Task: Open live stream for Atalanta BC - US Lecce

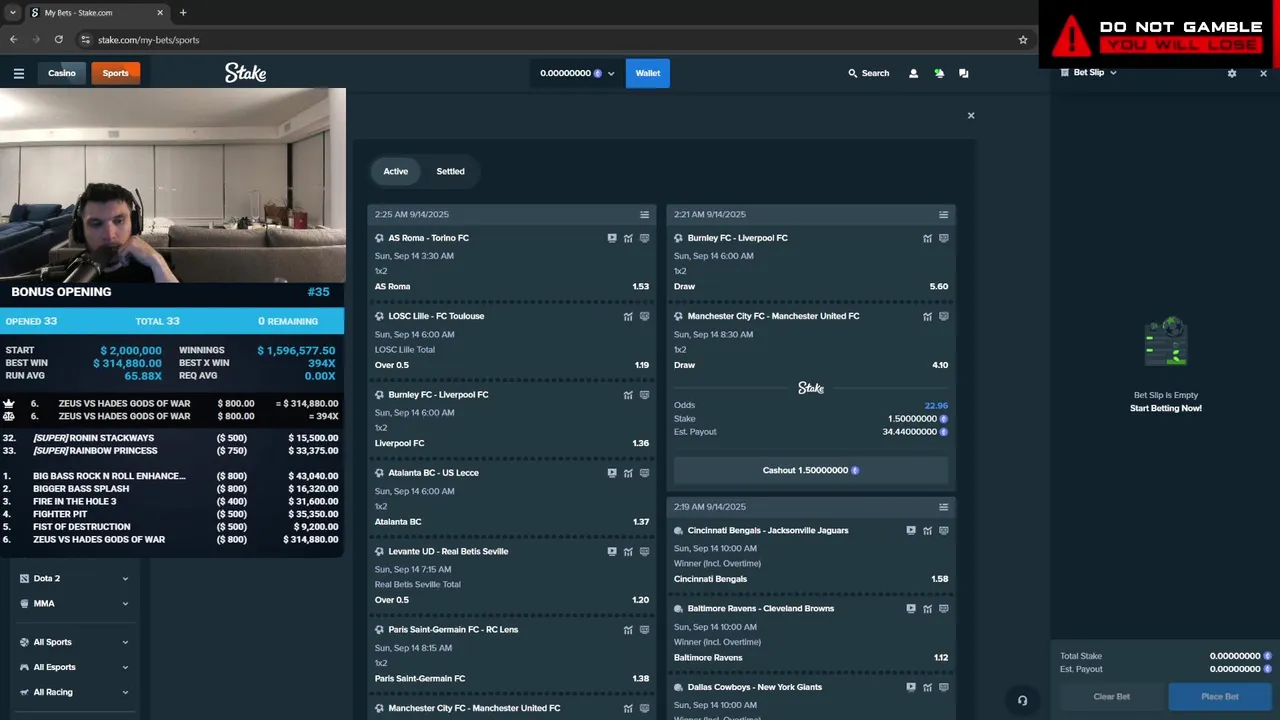Action: point(612,473)
